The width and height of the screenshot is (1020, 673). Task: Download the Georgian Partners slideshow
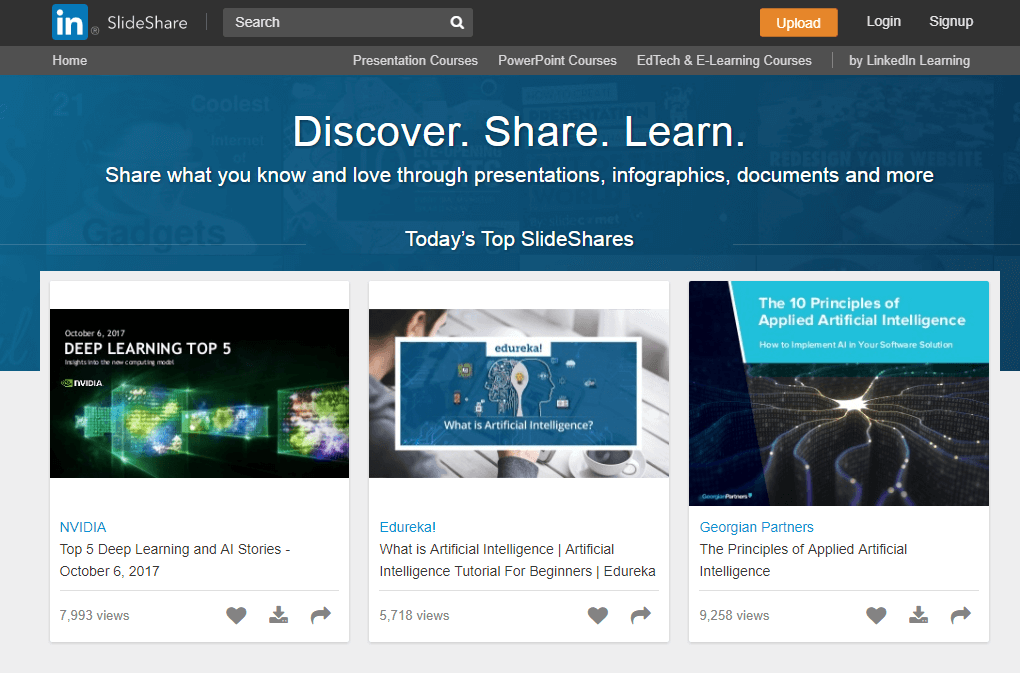pyautogui.click(x=919, y=615)
